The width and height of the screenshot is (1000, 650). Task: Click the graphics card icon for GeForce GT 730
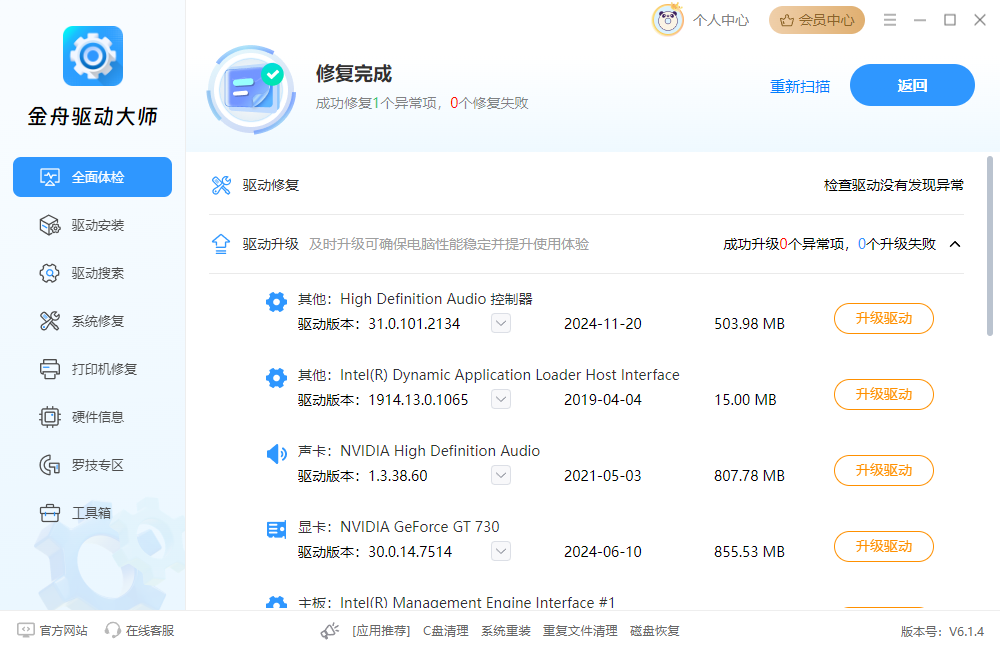(x=276, y=529)
